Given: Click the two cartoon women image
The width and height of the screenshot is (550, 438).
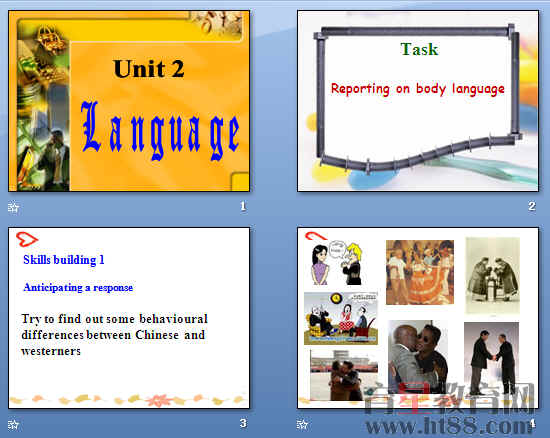Looking at the screenshot, I should coord(337,262).
